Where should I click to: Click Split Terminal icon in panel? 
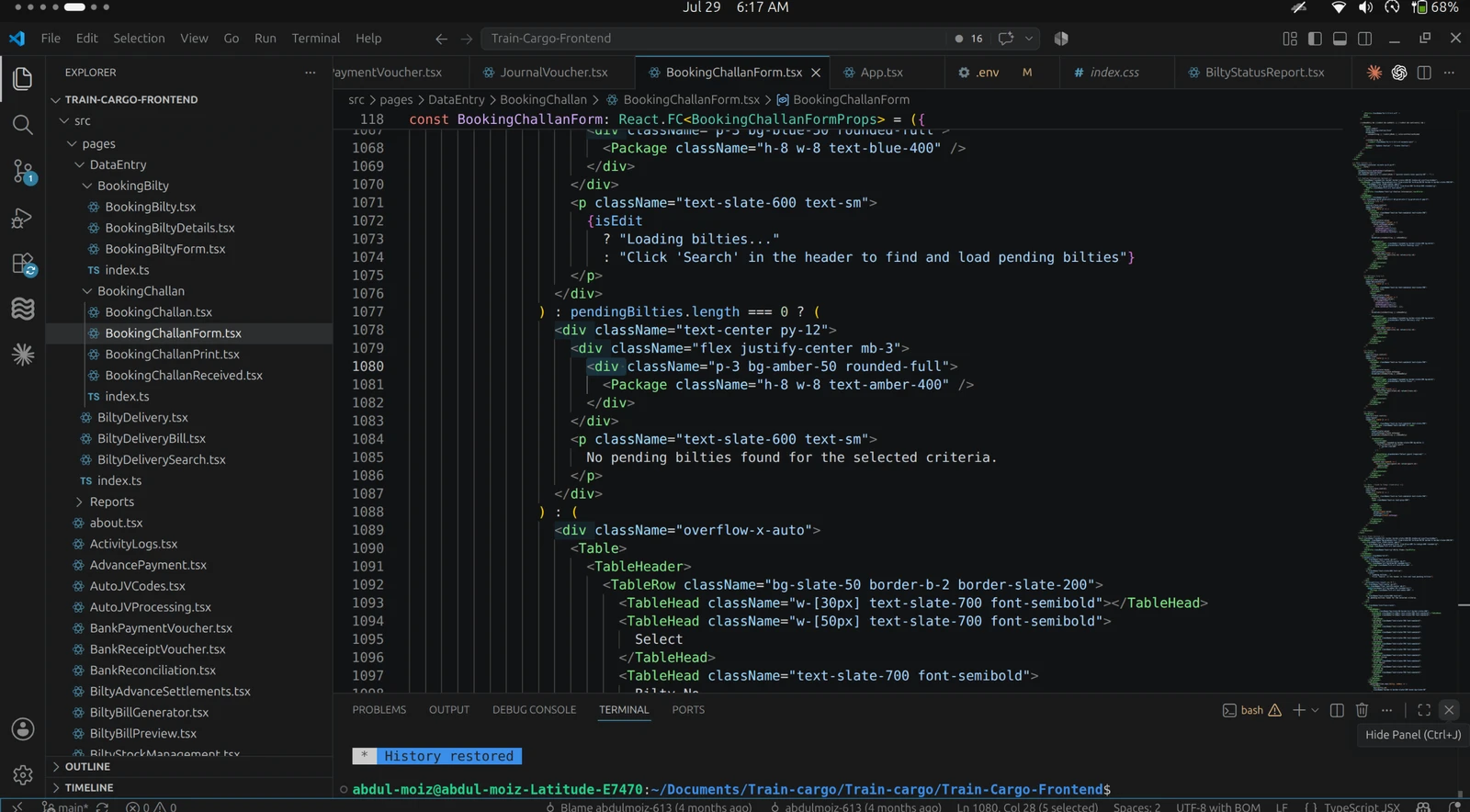pyautogui.click(x=1338, y=710)
